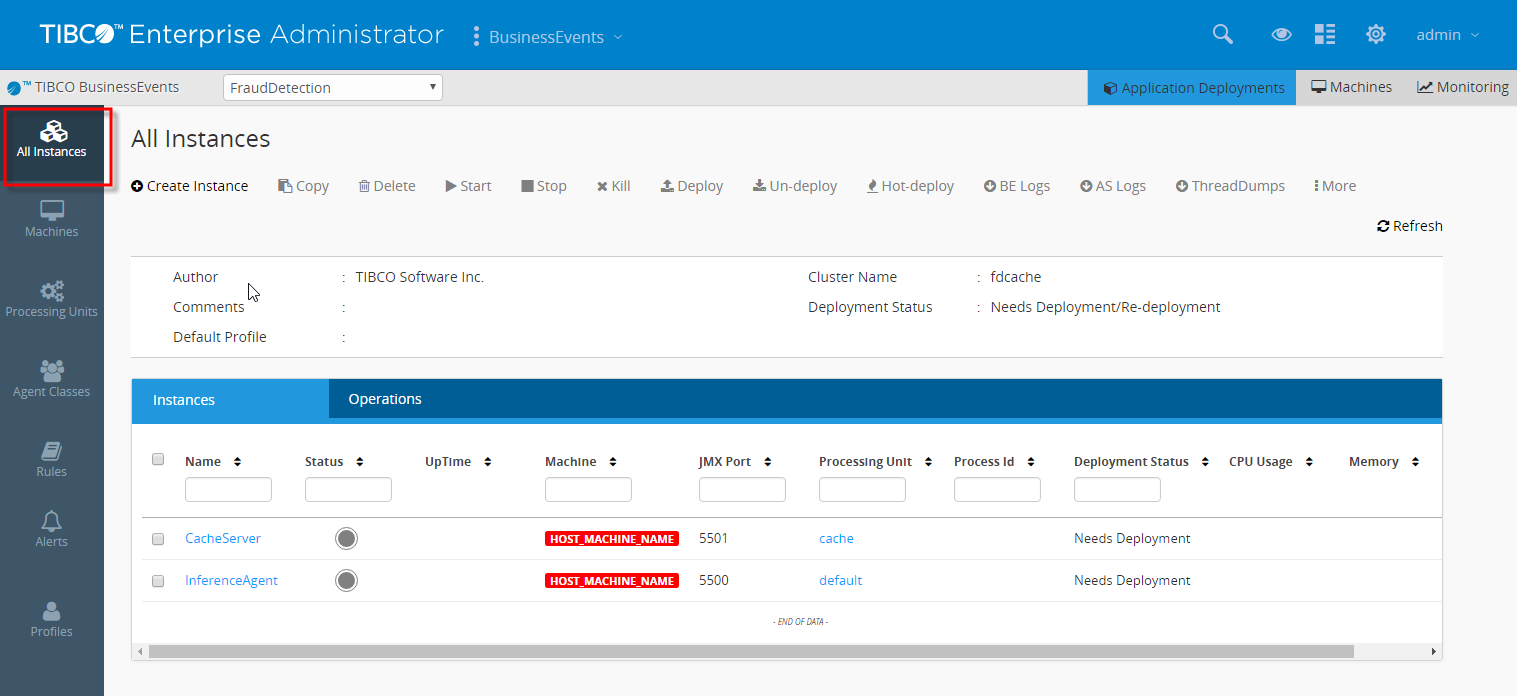Click the Machine filter input field

[x=588, y=489]
